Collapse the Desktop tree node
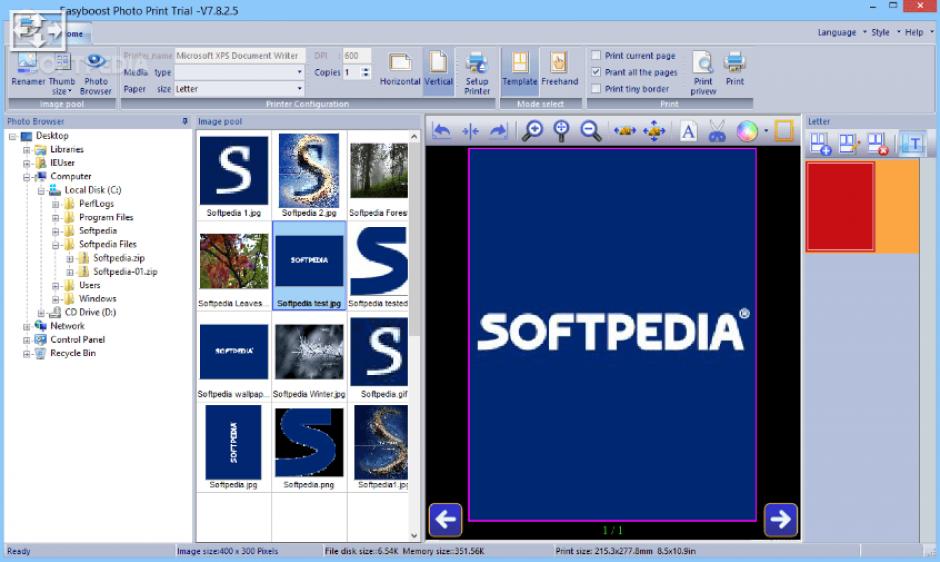Screen dimensions: 940x562 [x=12, y=136]
